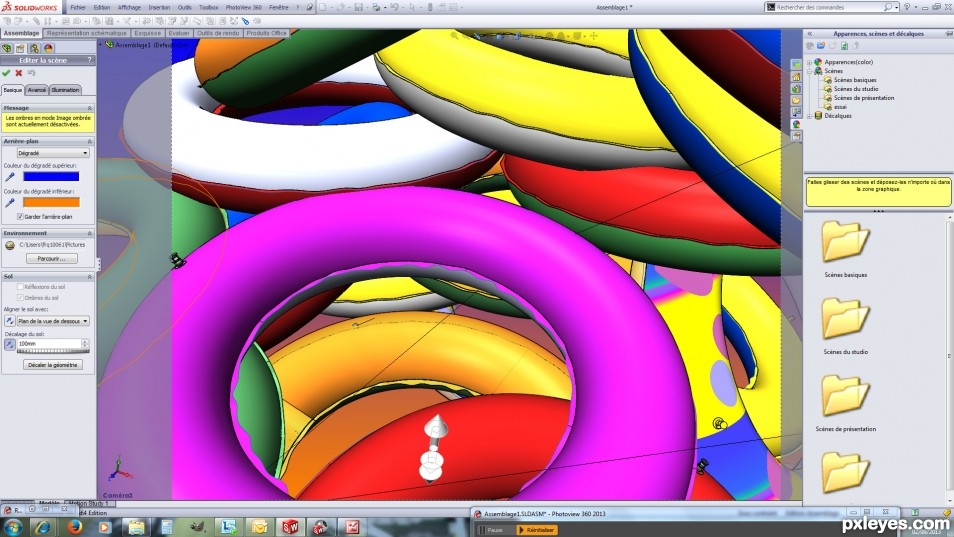Confirm scene edits with green checkmark
954x537 pixels.
click(6, 73)
